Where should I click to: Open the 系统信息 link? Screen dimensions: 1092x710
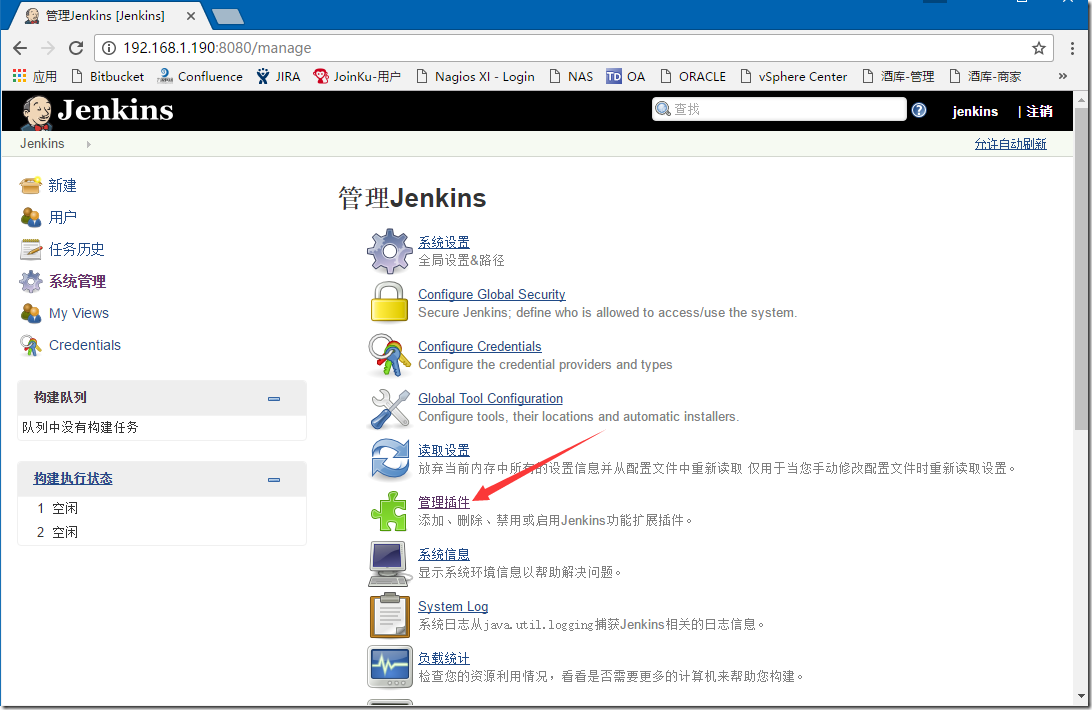(444, 554)
